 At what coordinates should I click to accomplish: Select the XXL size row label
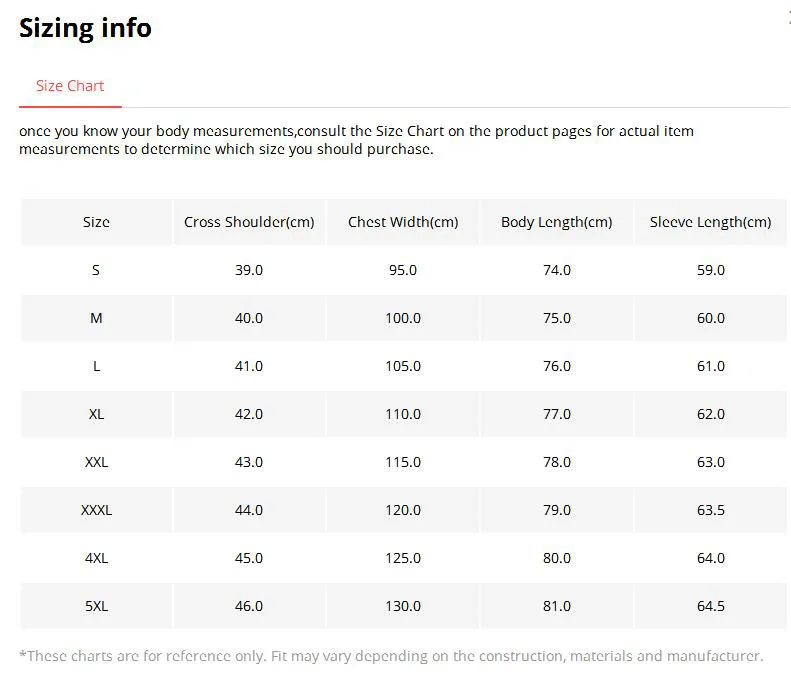click(96, 462)
